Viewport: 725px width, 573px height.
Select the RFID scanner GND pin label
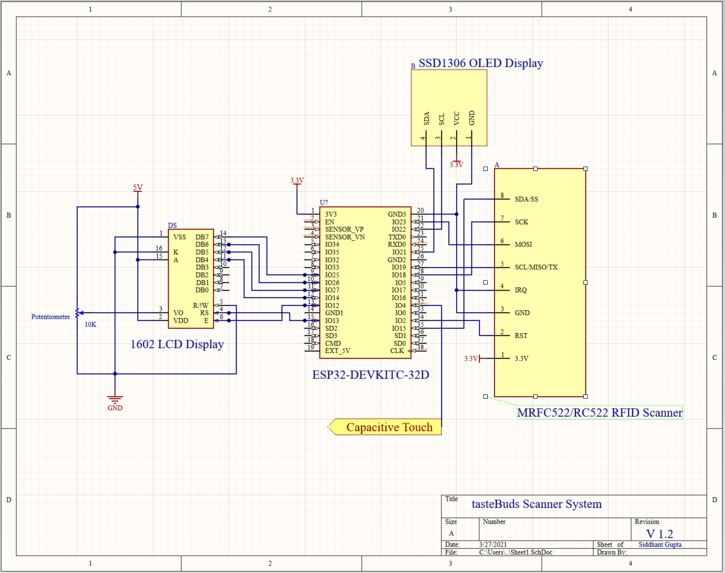[522, 313]
